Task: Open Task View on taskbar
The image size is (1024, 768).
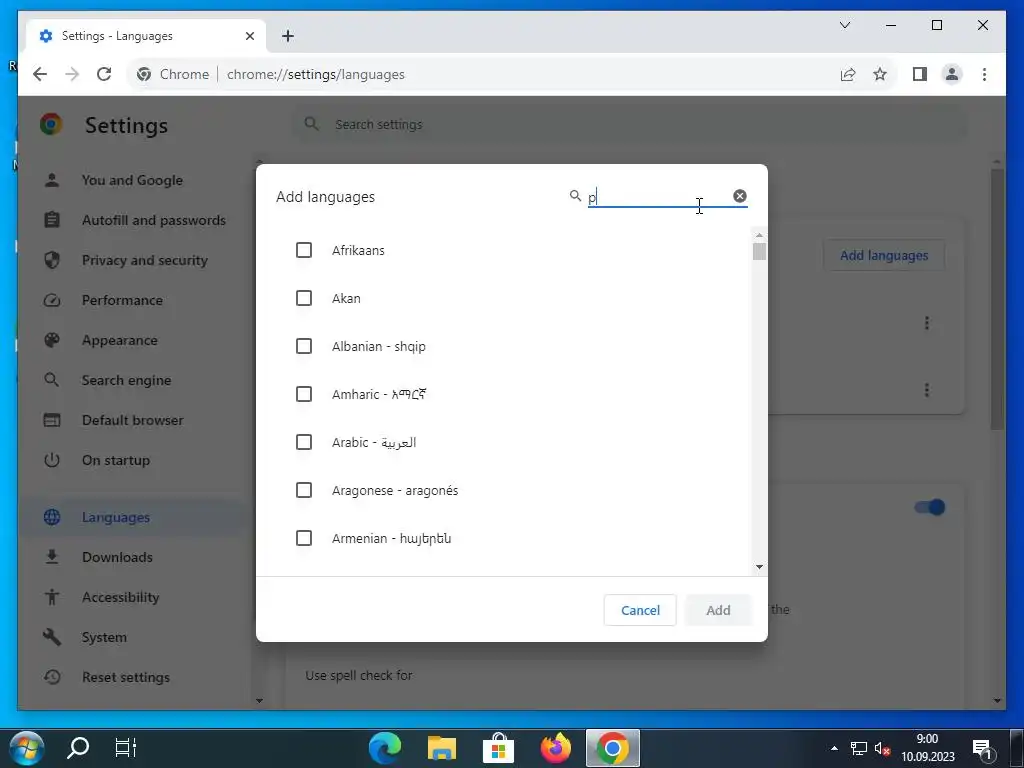Action: (x=125, y=748)
